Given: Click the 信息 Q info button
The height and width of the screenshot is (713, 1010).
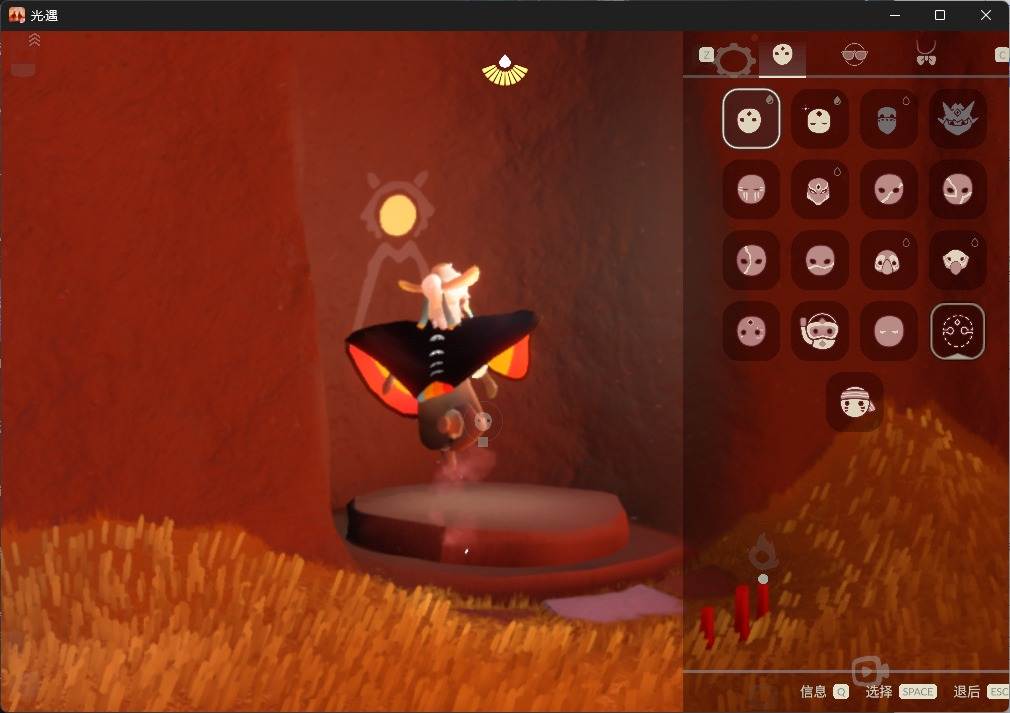Looking at the screenshot, I should [x=824, y=692].
